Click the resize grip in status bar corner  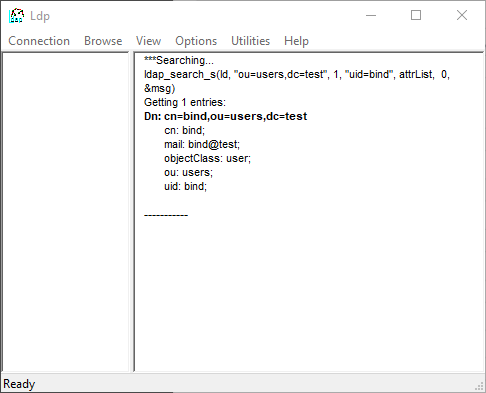coord(479,386)
